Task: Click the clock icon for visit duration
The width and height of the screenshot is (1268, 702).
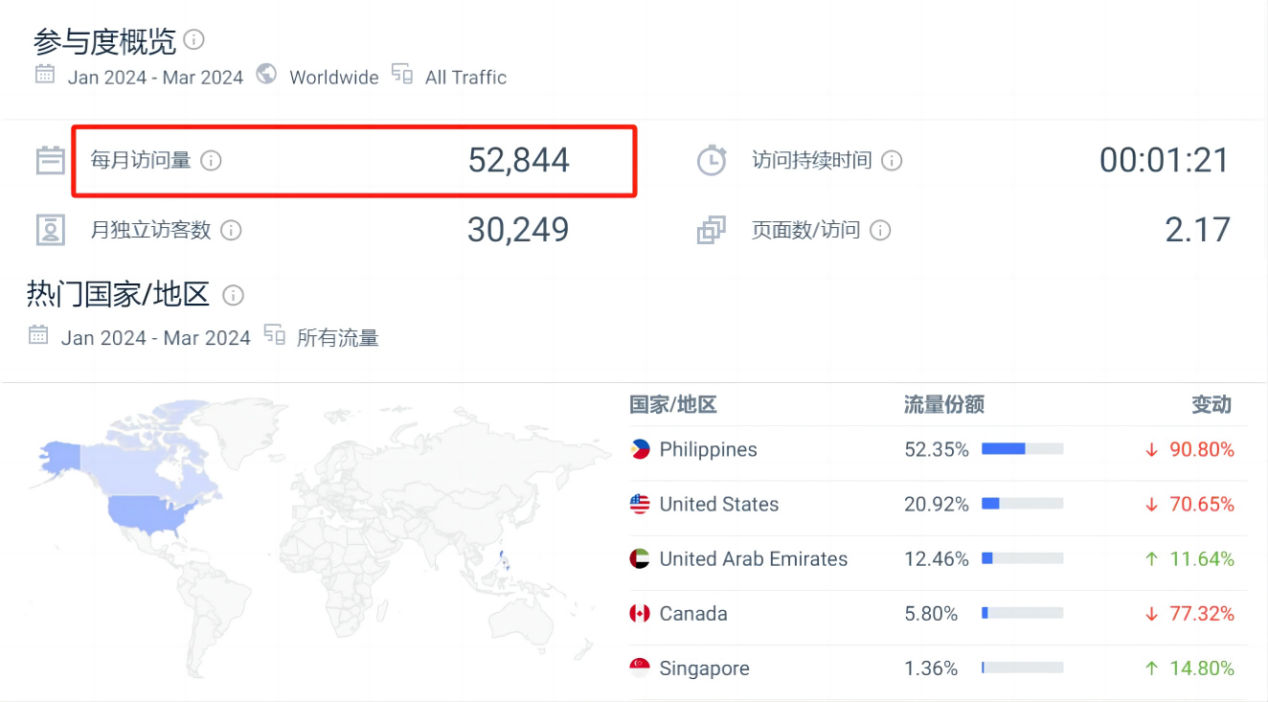Action: pos(711,160)
